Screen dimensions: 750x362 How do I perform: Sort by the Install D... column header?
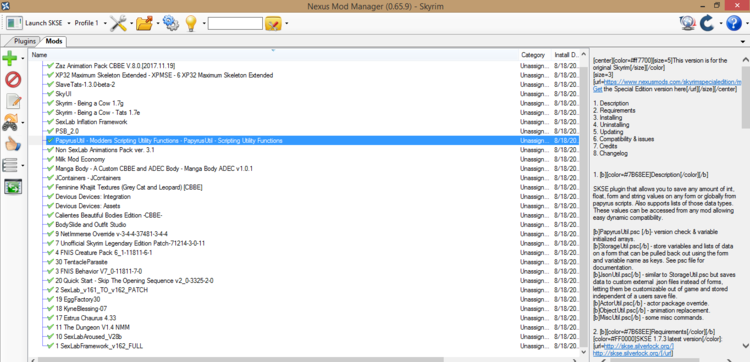(x=566, y=55)
